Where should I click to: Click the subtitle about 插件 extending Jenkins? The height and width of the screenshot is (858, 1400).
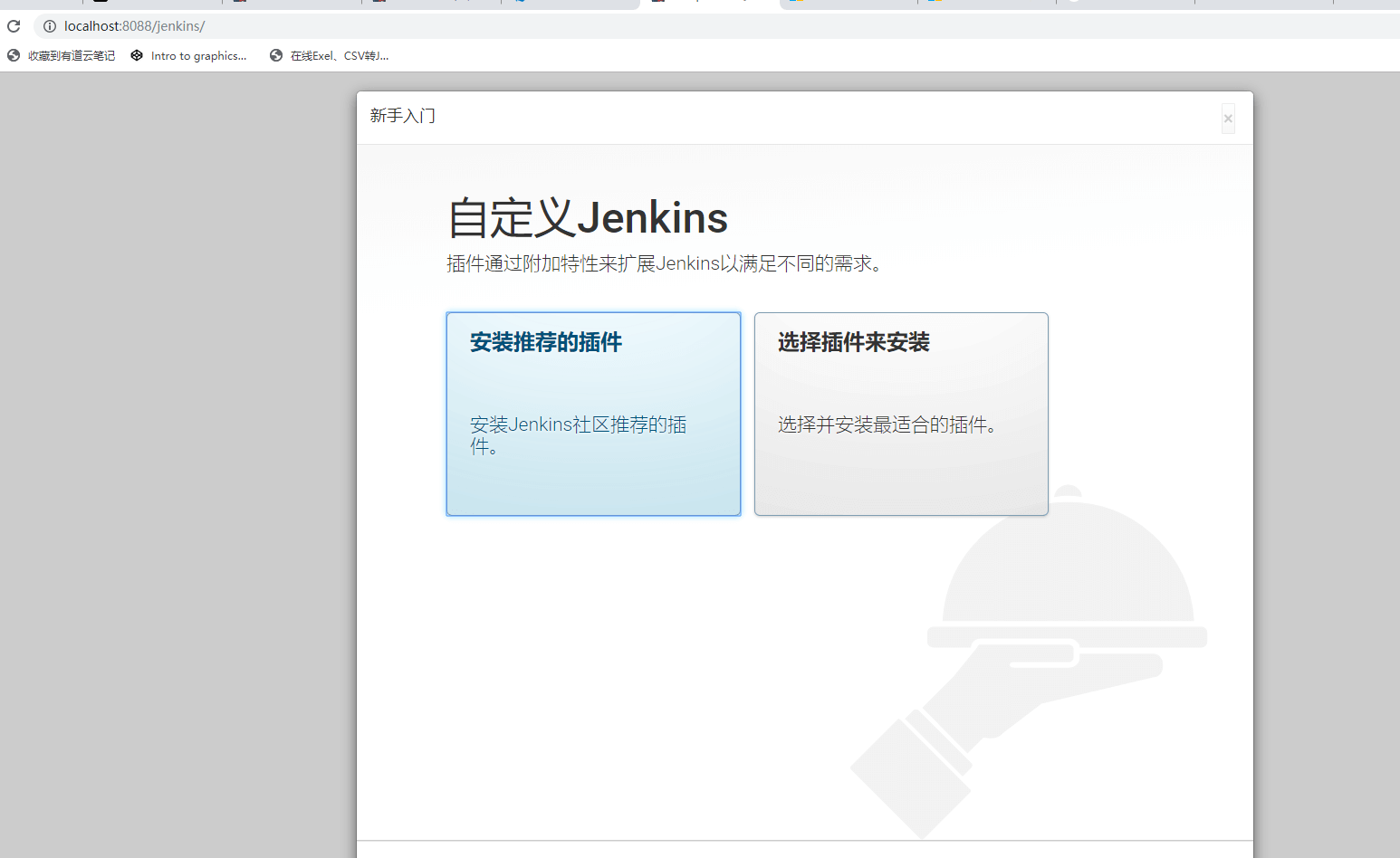pos(665,263)
